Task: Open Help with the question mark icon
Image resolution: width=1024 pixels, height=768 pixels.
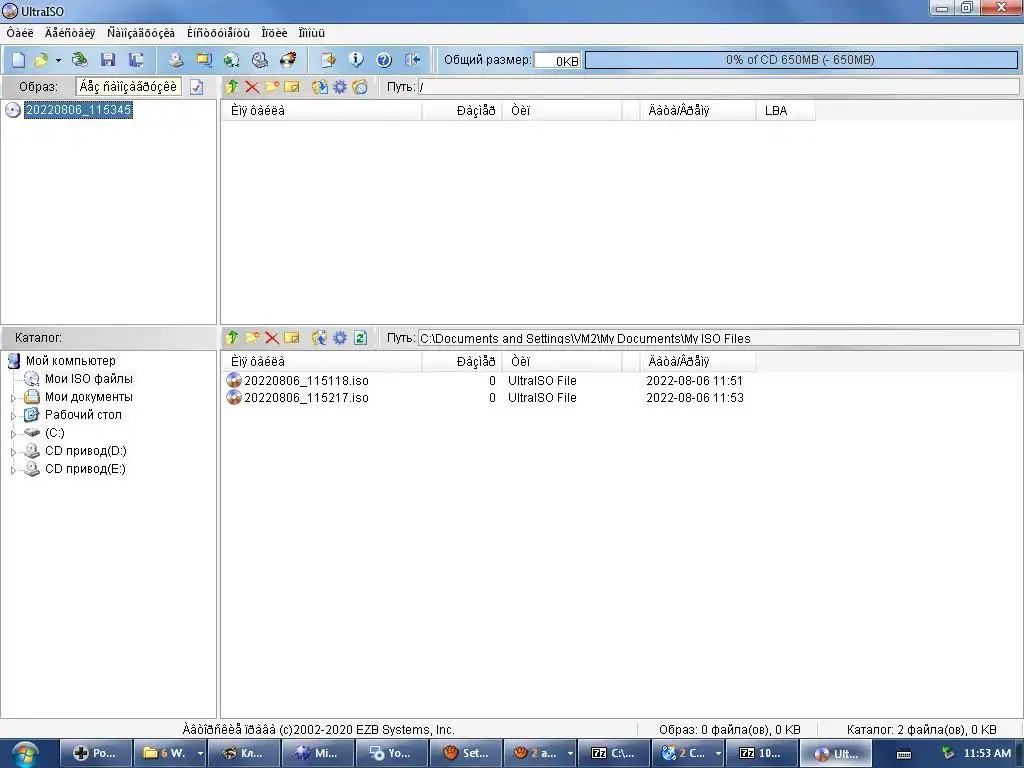Action: coord(384,60)
